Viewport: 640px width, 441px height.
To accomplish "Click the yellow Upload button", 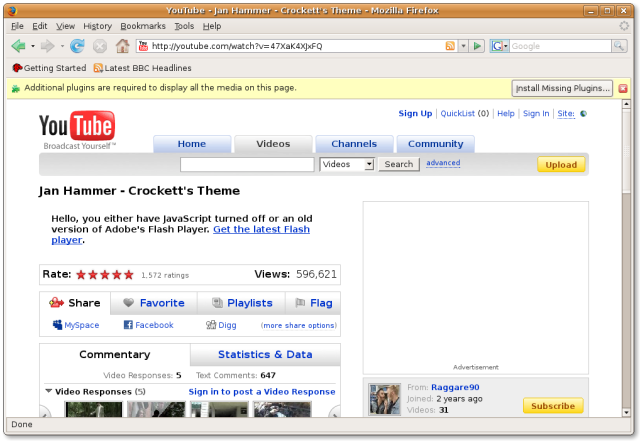I will [561, 165].
